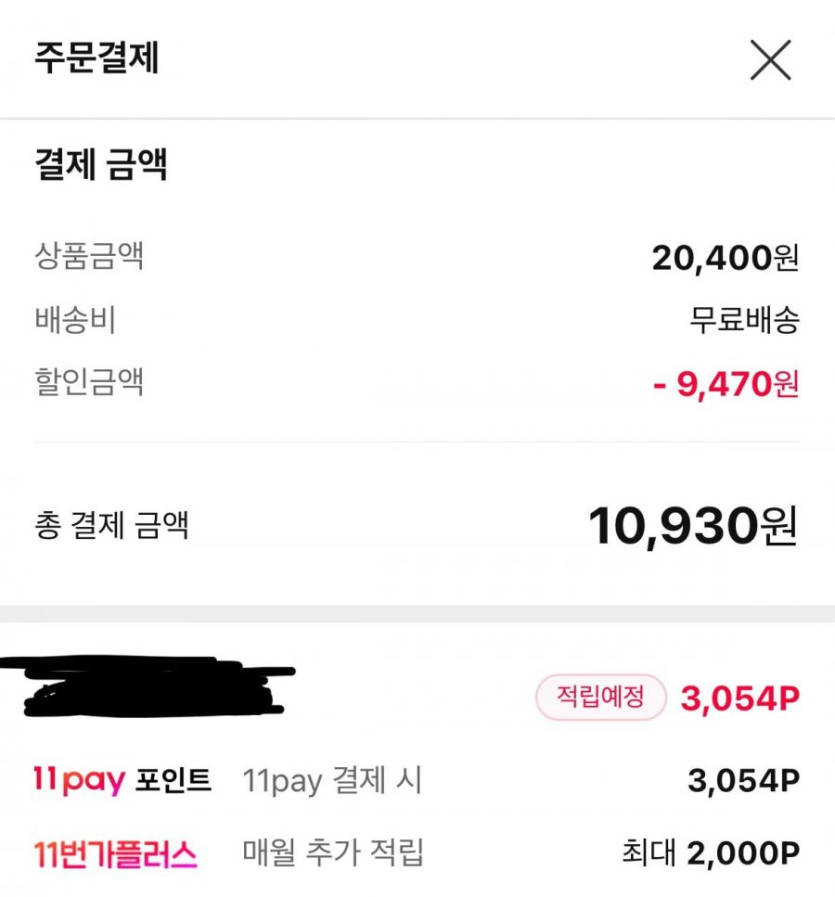The image size is (835, 897).
Task: Click the 총 결제 금액 label
Action: (111, 525)
